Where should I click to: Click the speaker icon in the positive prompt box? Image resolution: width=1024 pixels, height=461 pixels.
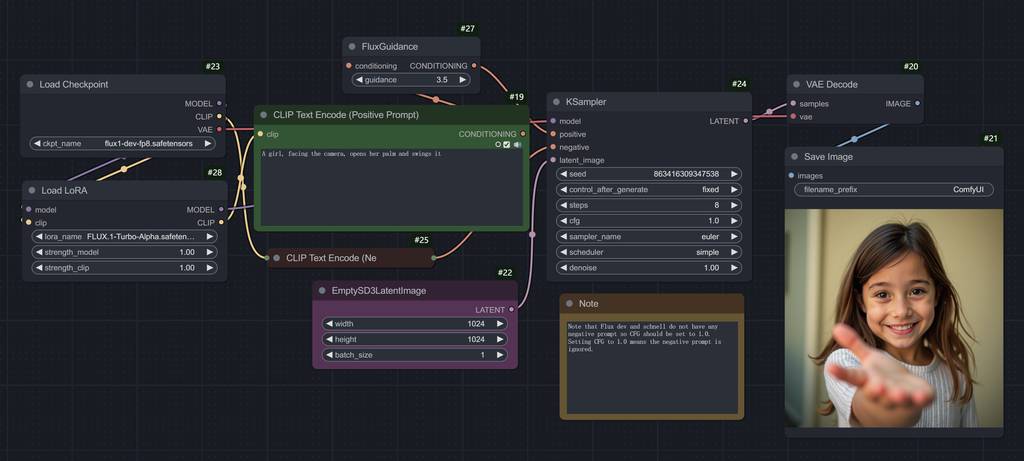pyautogui.click(x=517, y=145)
